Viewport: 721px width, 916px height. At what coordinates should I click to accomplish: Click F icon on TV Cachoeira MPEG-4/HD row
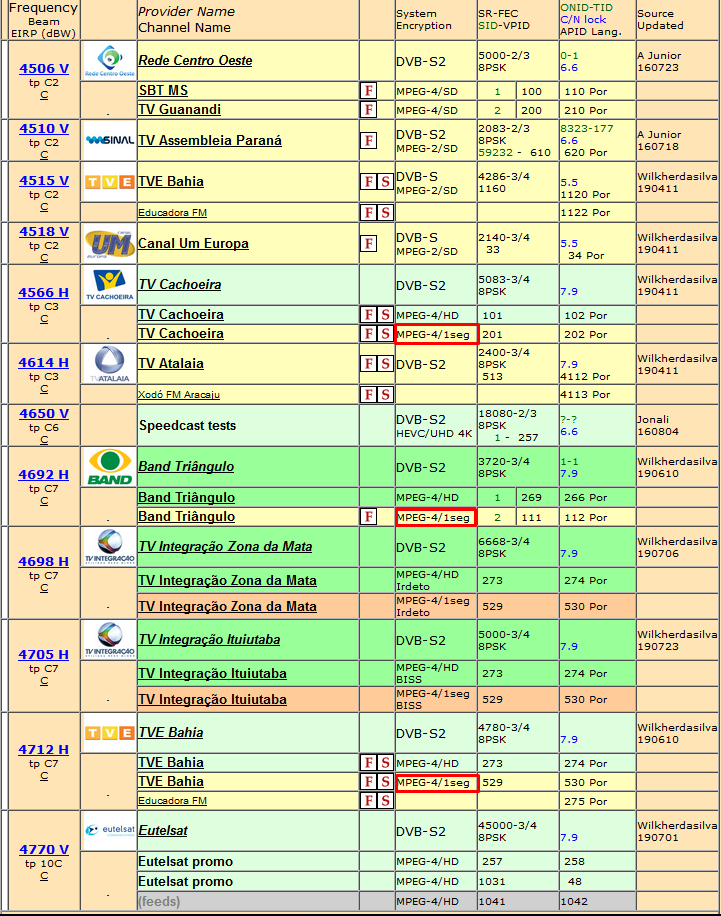click(x=369, y=315)
